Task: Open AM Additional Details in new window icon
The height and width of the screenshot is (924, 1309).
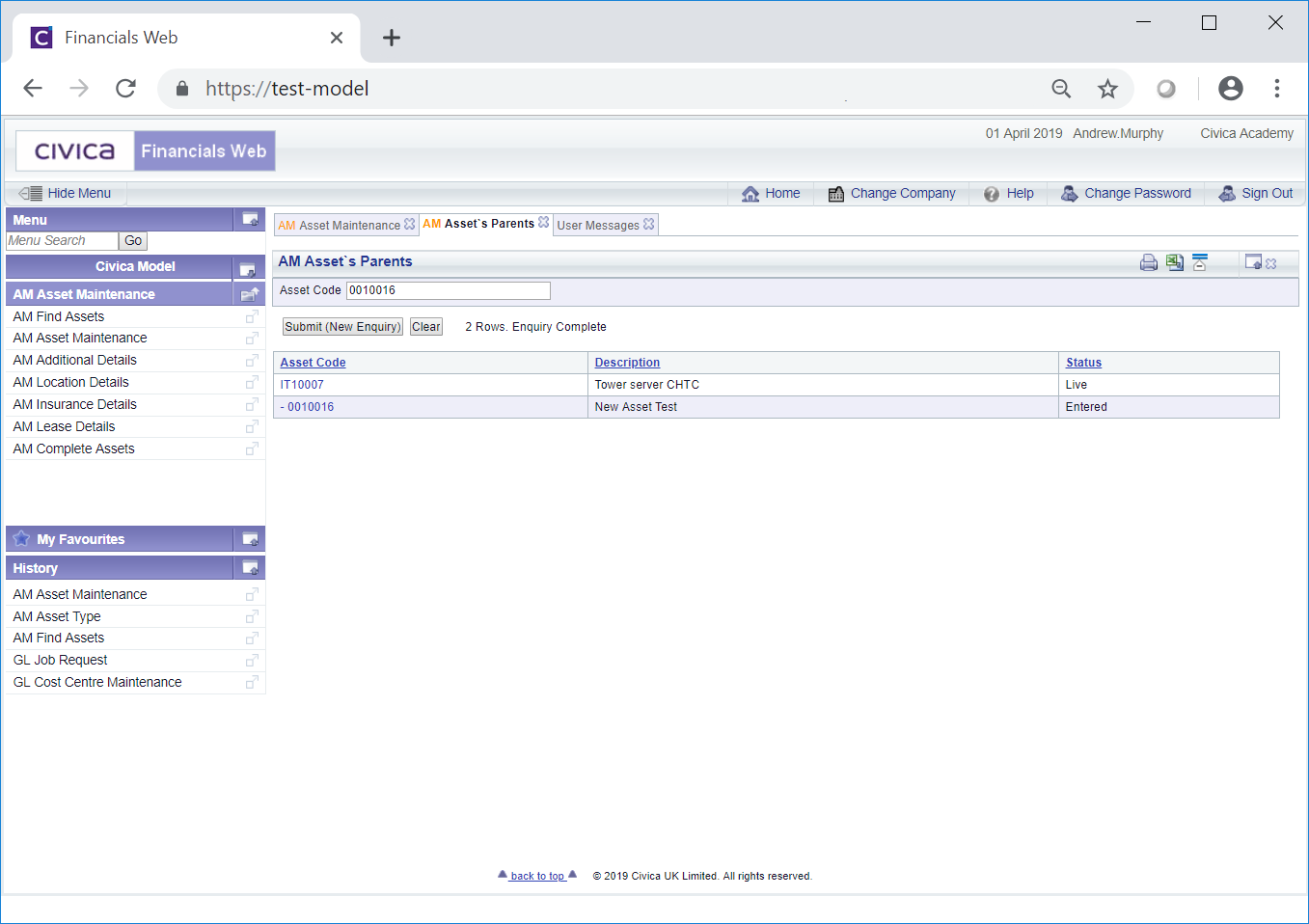Action: point(252,361)
